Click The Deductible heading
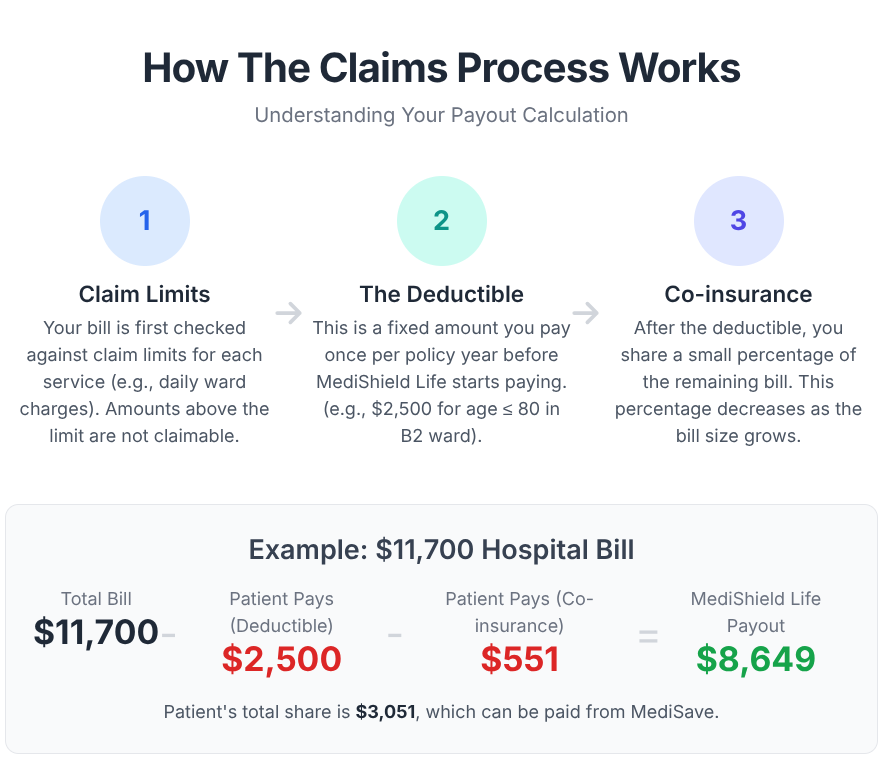The width and height of the screenshot is (884, 761). [442, 294]
